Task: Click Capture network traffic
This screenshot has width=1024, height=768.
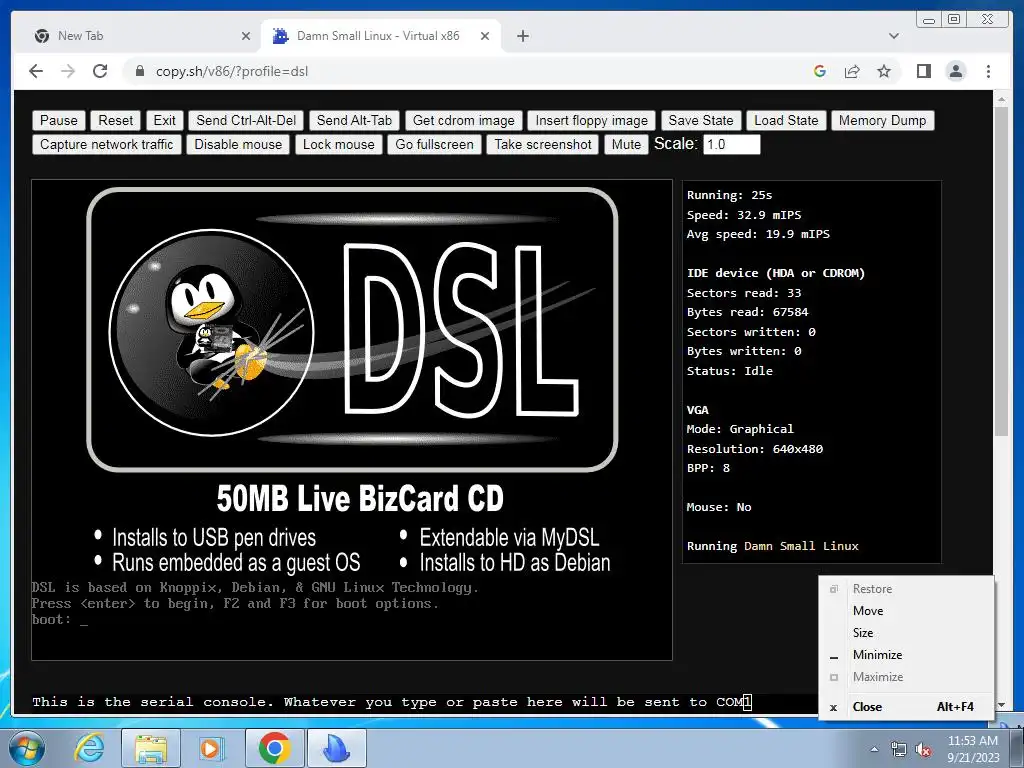Action: pos(106,144)
